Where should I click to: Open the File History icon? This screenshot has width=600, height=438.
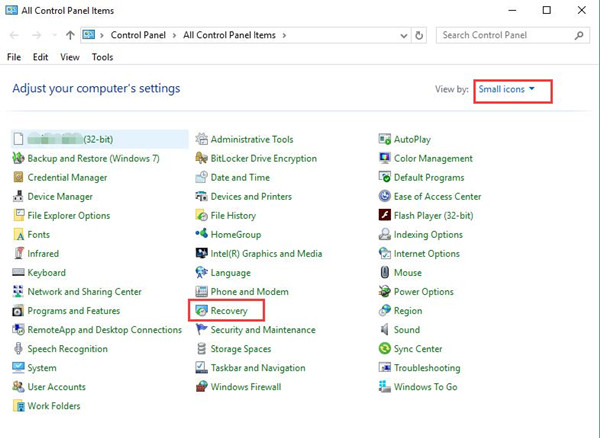click(x=201, y=215)
